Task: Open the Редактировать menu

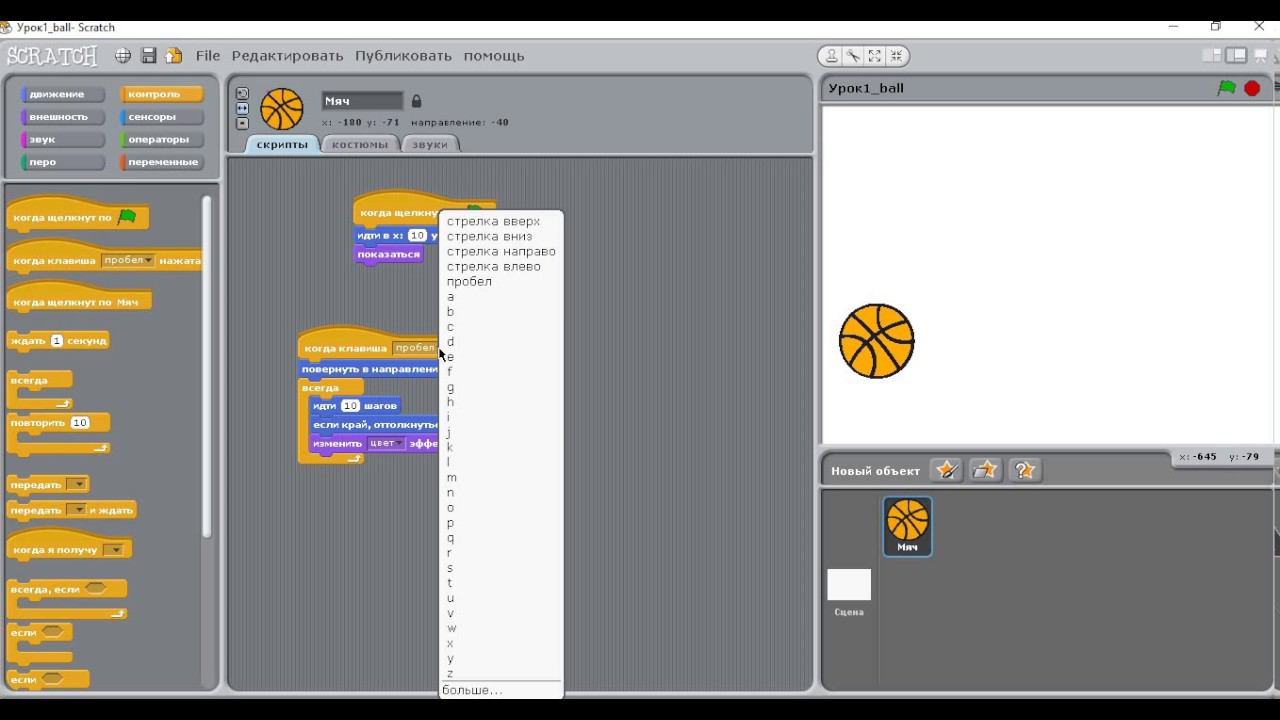Action: click(x=287, y=56)
